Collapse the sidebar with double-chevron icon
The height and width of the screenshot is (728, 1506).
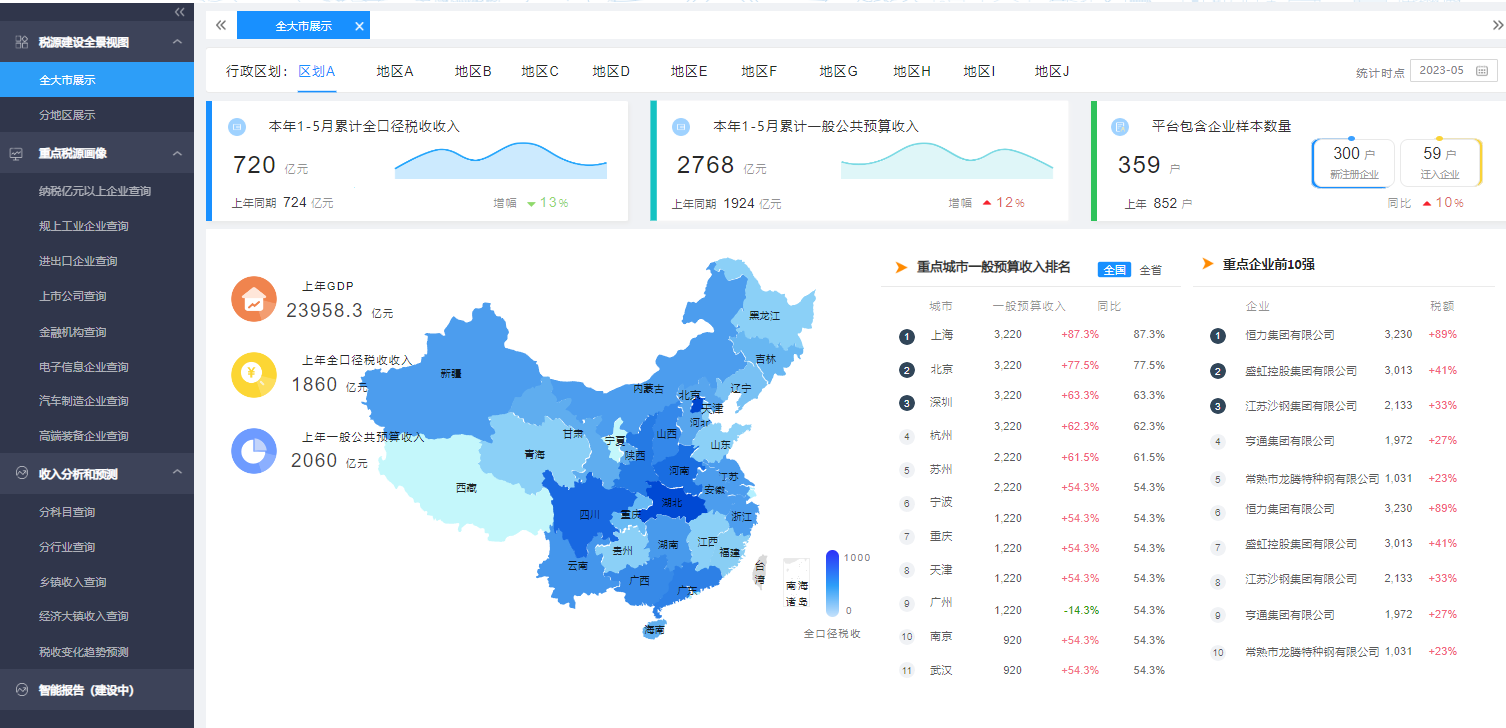tap(179, 12)
